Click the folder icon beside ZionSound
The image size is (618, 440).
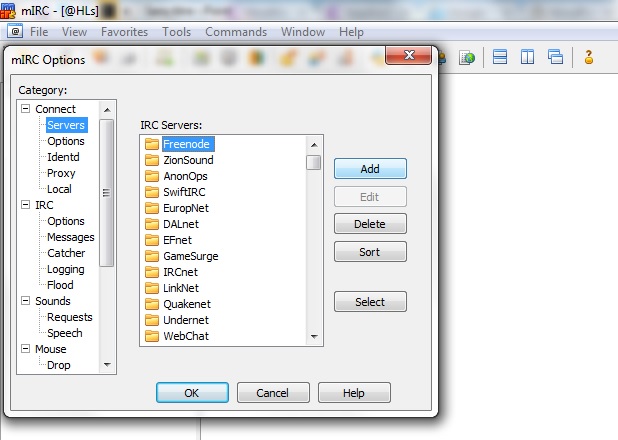152,160
